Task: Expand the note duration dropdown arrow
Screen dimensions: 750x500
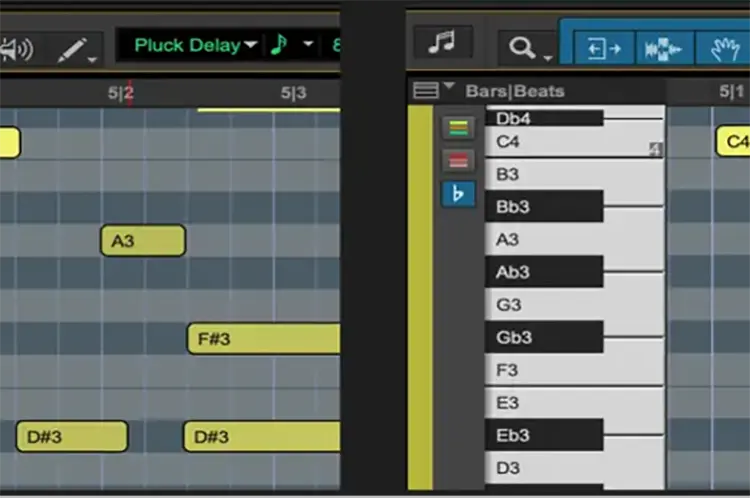Action: tap(309, 44)
